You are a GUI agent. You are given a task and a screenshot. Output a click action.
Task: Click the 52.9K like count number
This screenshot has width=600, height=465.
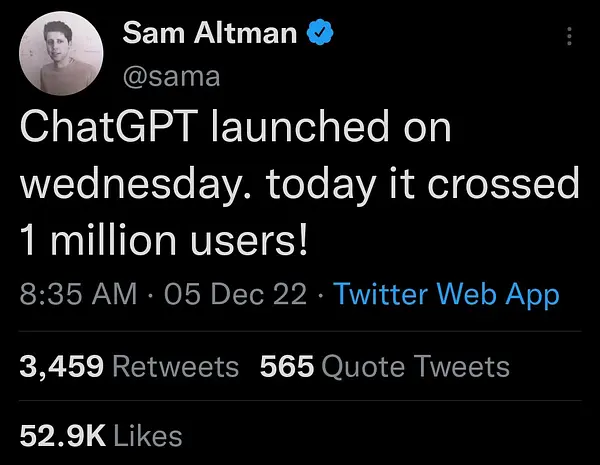point(62,436)
